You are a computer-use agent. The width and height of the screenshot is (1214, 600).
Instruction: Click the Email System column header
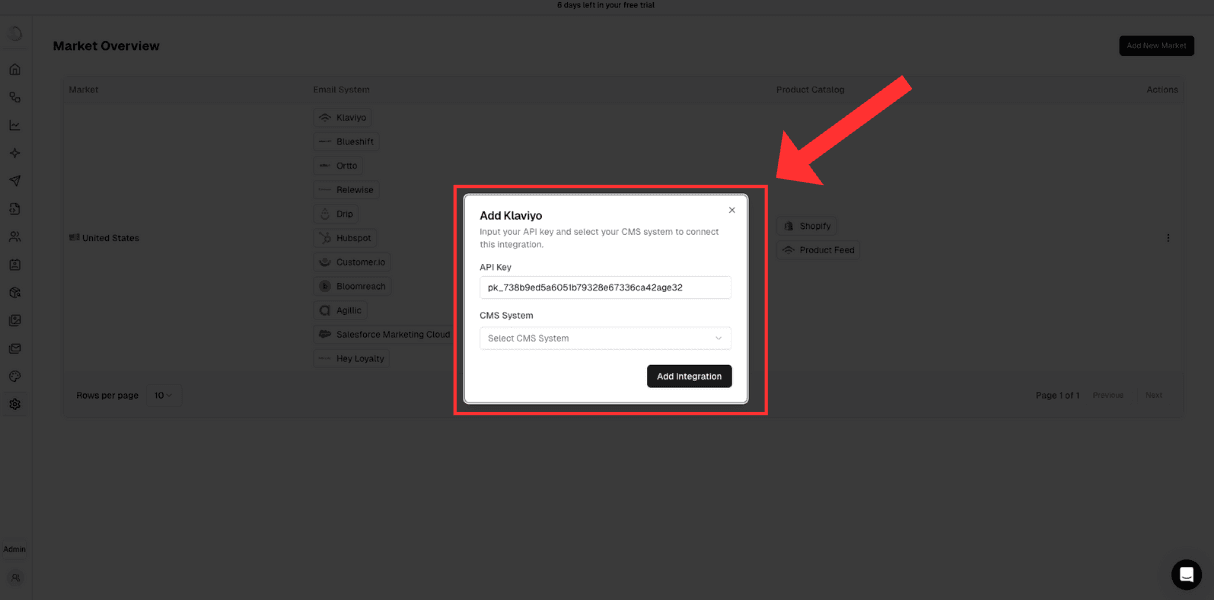[x=341, y=90]
